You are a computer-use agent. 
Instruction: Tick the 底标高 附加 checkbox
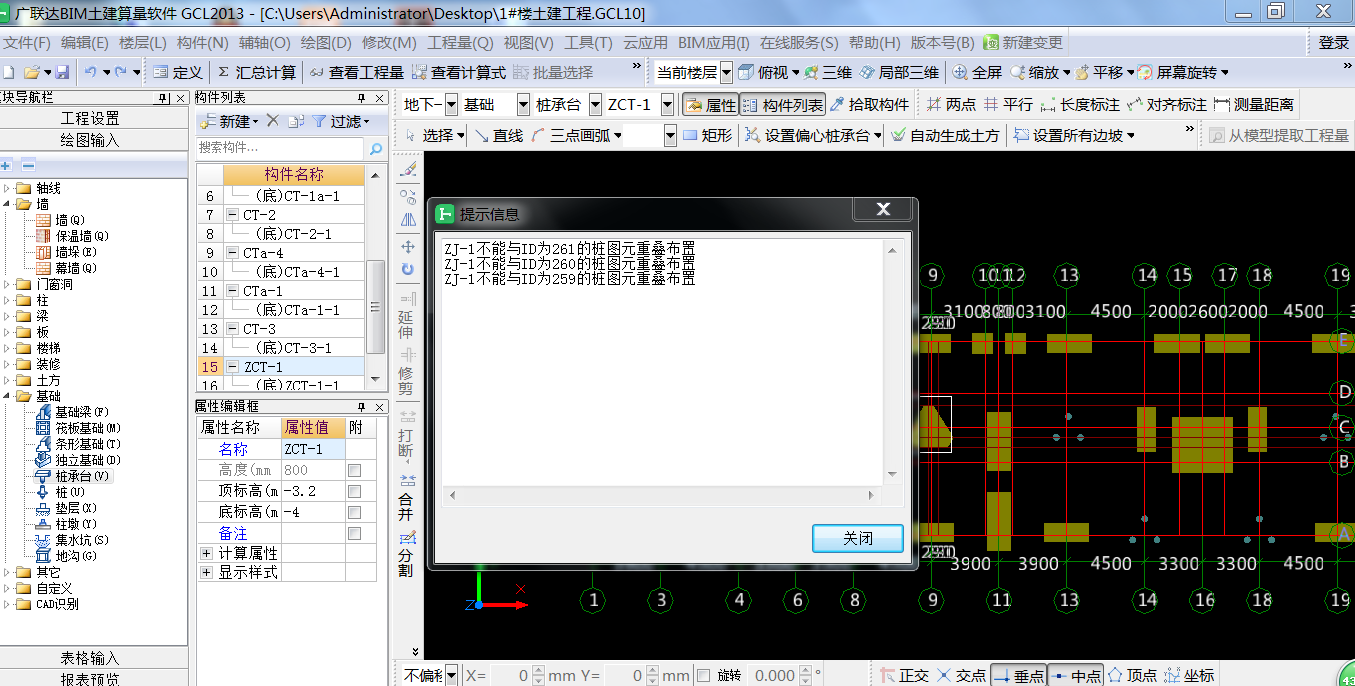click(x=354, y=512)
